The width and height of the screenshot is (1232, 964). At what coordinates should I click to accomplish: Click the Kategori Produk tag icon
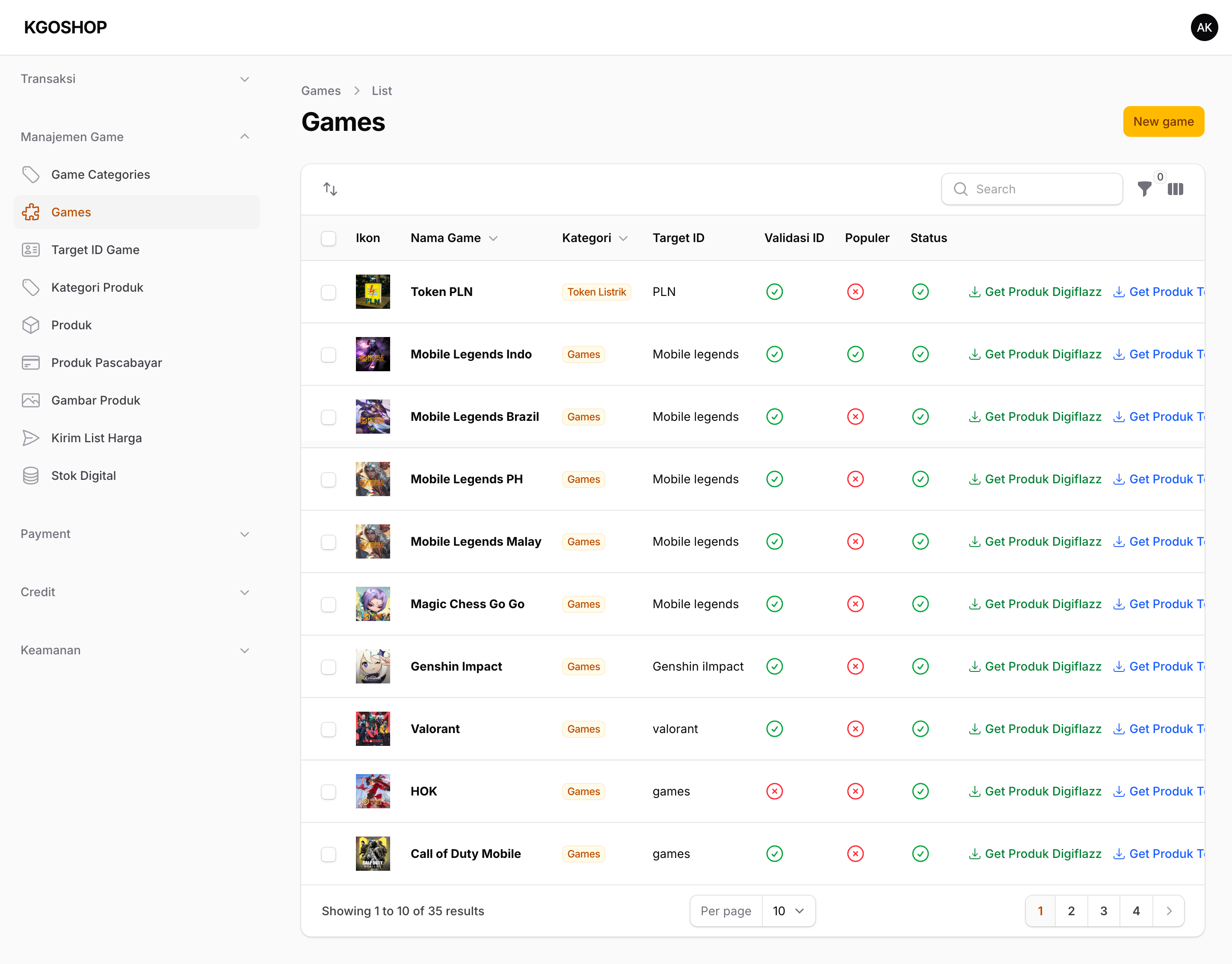[x=30, y=287]
